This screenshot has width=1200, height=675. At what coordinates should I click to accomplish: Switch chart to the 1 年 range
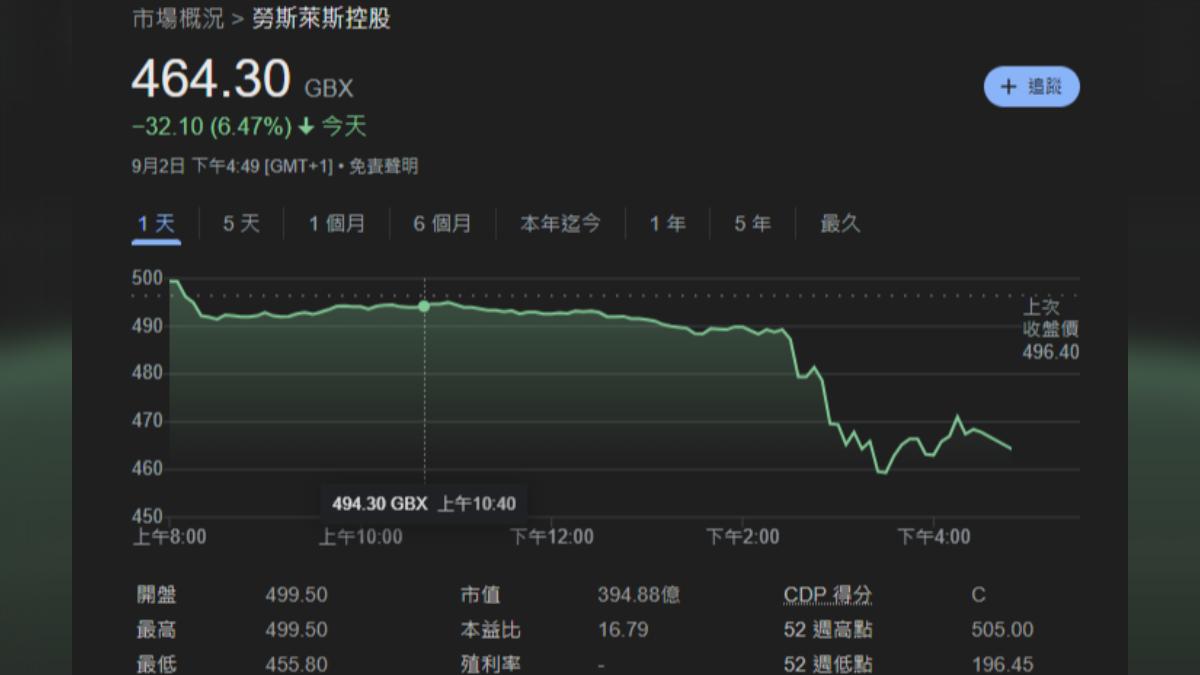[668, 224]
